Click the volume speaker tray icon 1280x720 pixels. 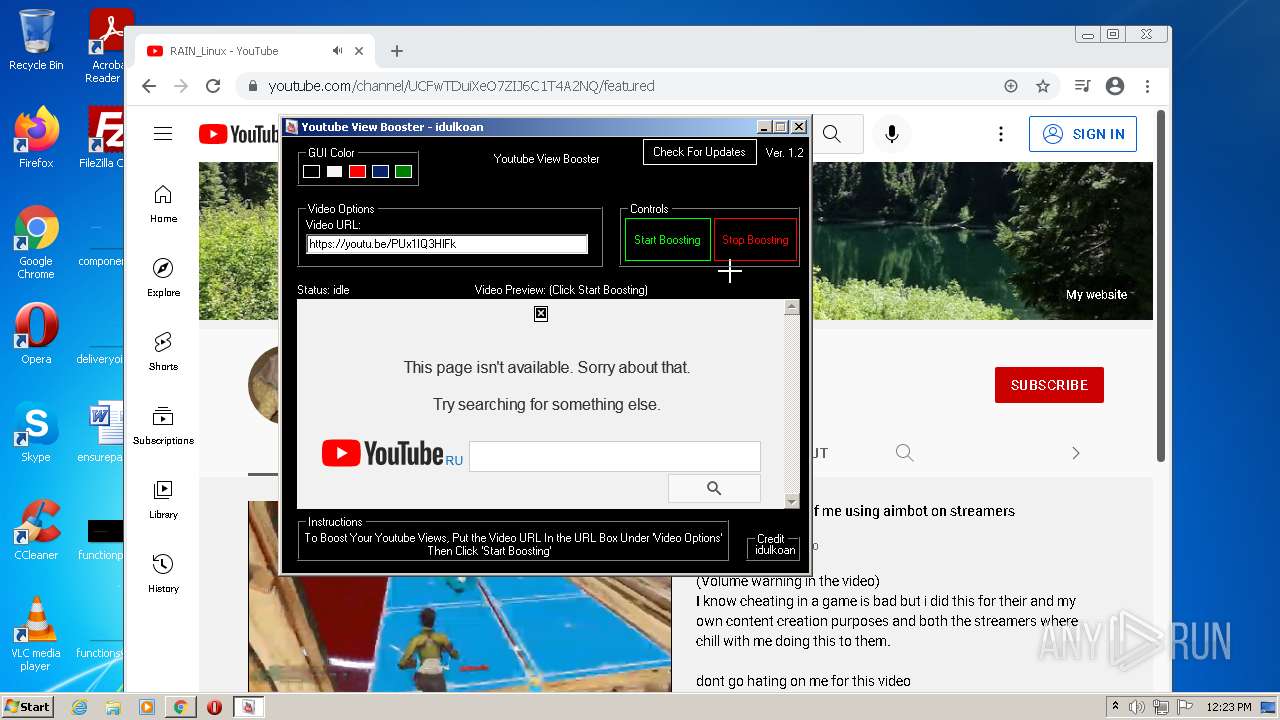coord(1137,707)
